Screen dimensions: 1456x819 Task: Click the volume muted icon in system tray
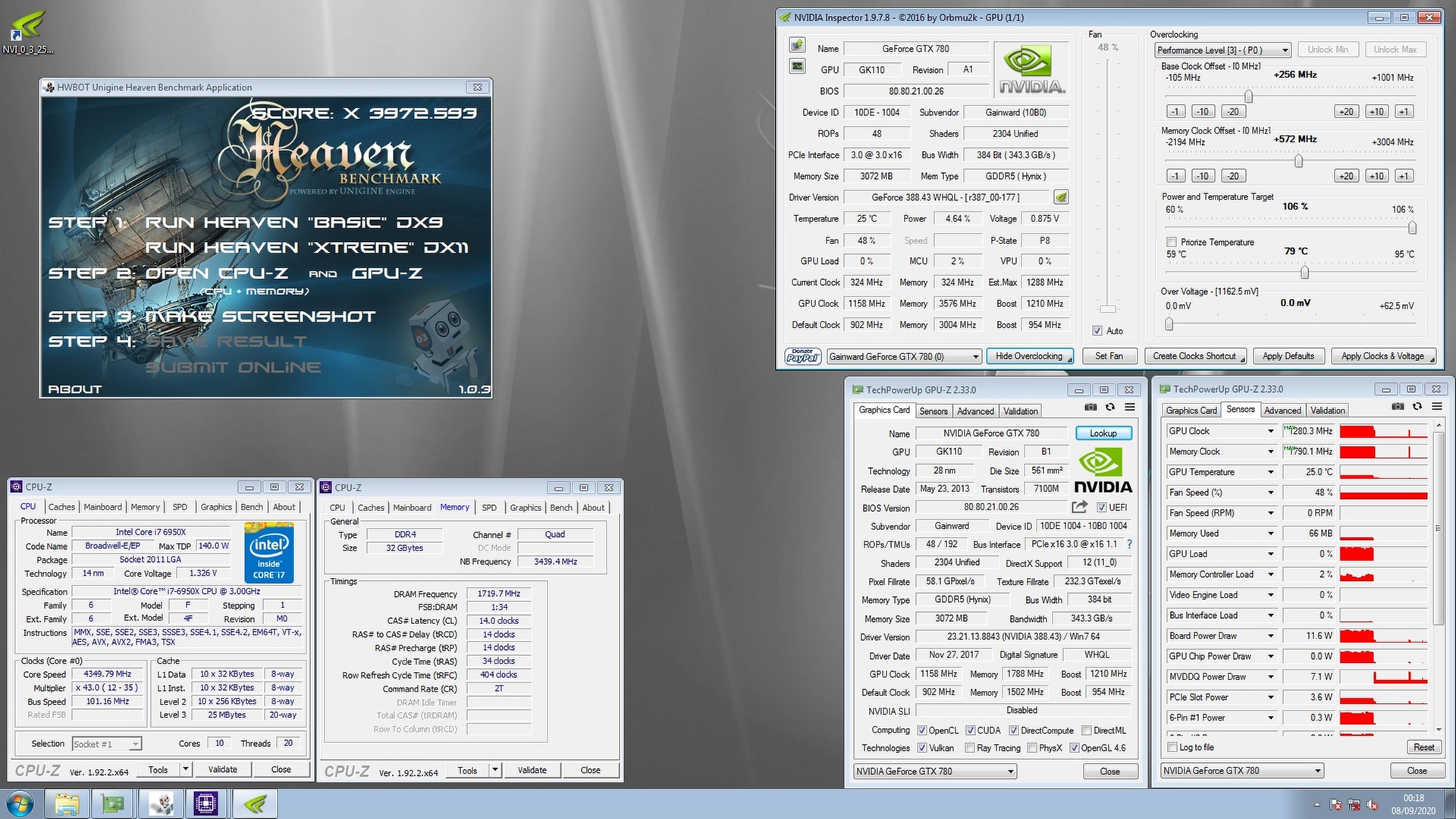pos(1373,805)
